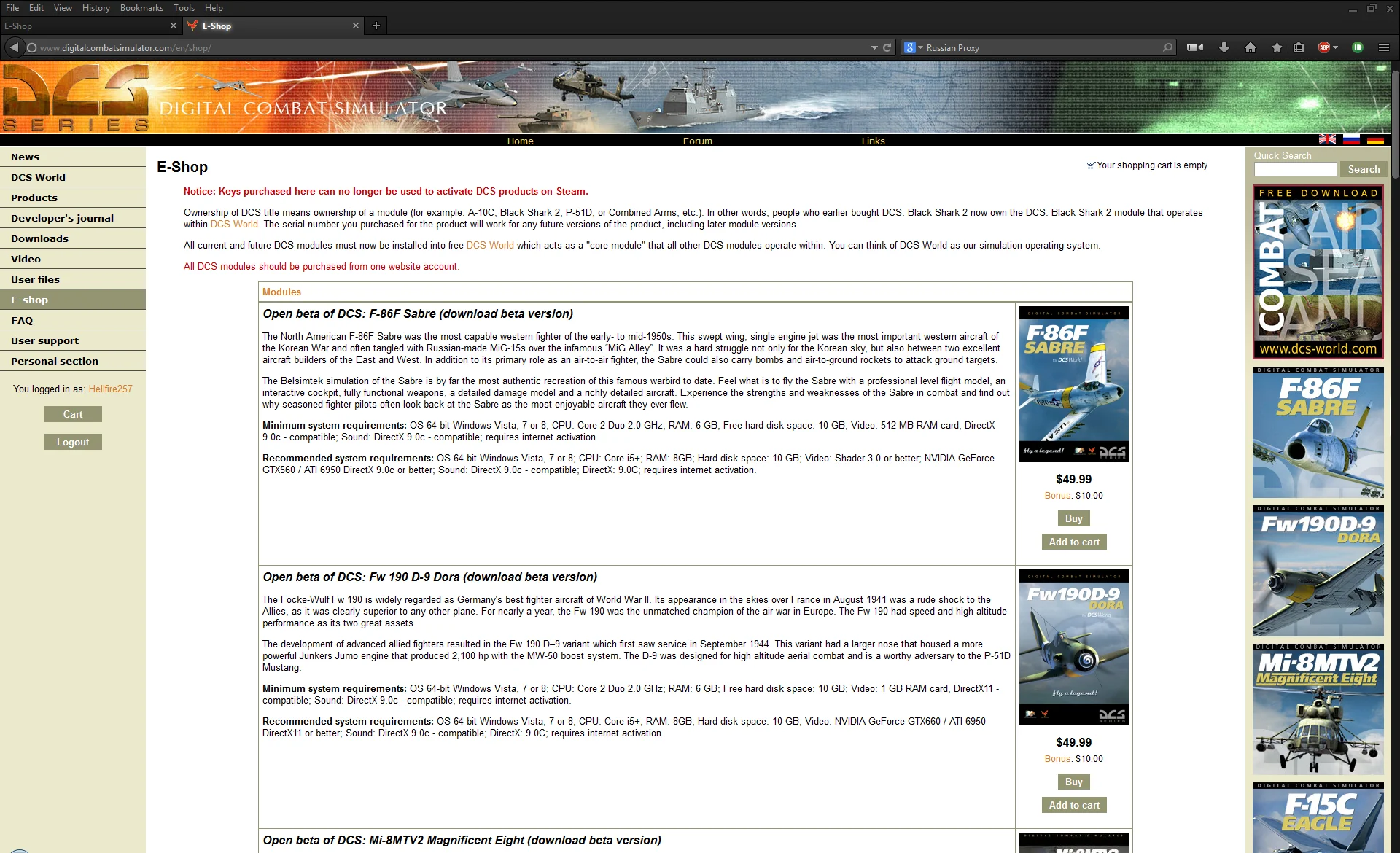Open the Google search engine selector icon
Viewport: 1400px width, 853px height.
tap(910, 47)
